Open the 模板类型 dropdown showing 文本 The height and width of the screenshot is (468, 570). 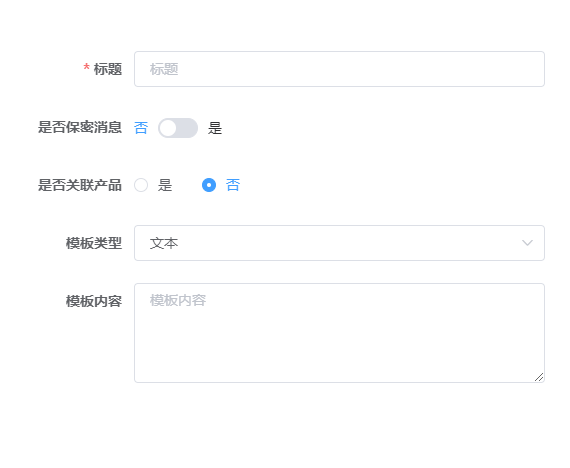point(339,243)
